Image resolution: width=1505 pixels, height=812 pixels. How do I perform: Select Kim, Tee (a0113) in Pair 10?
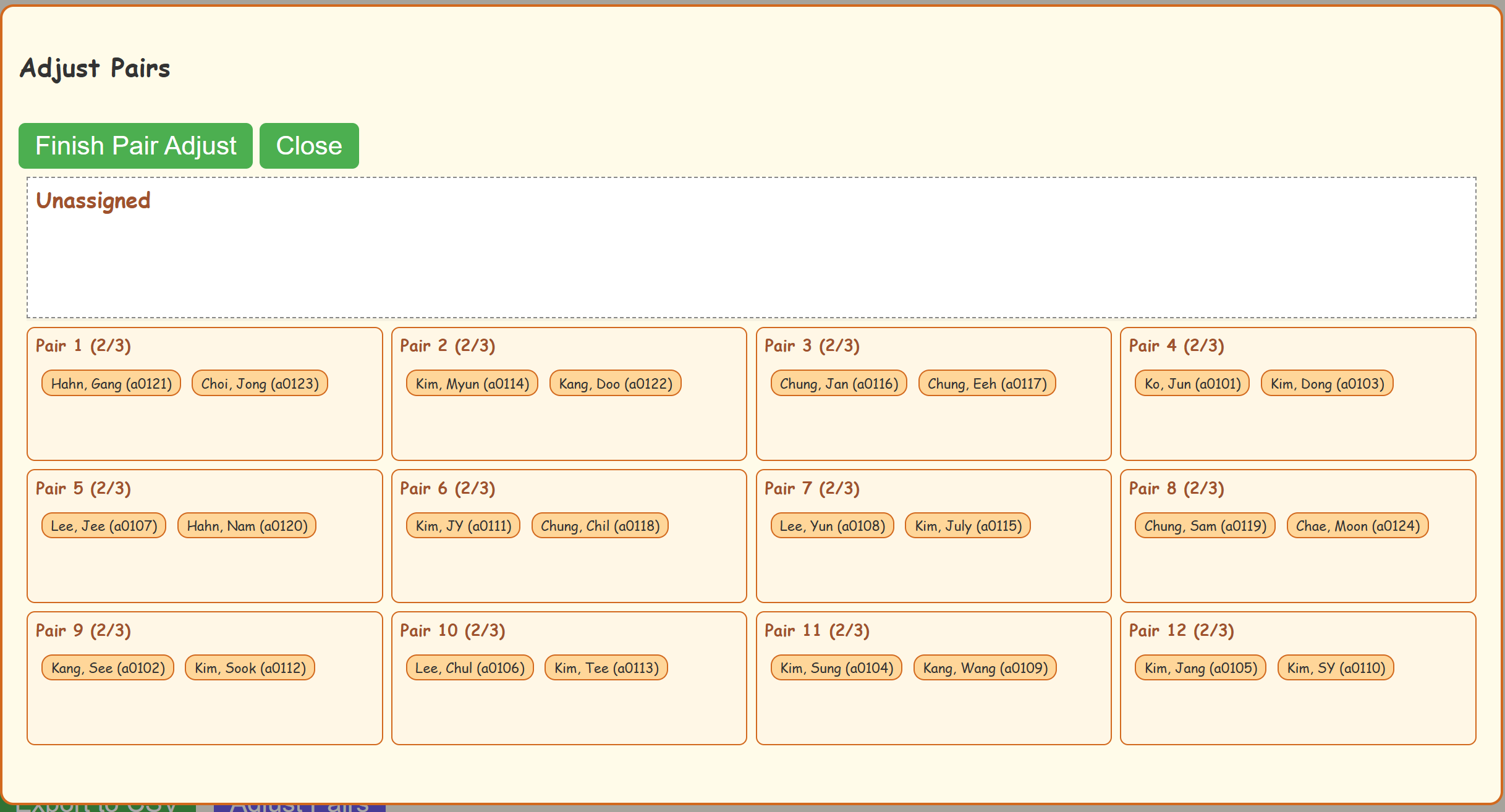coord(606,668)
